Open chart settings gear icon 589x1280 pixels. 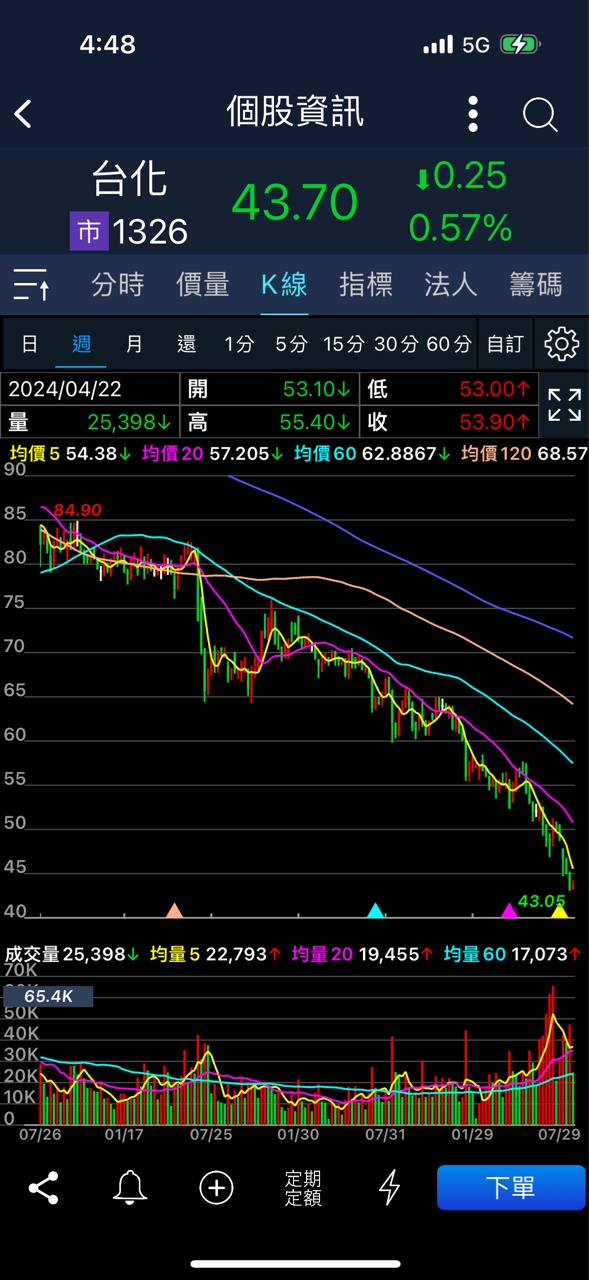point(562,344)
